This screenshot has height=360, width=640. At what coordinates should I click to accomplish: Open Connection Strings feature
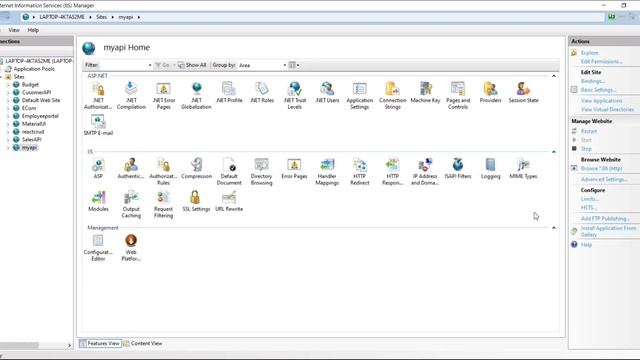click(392, 95)
